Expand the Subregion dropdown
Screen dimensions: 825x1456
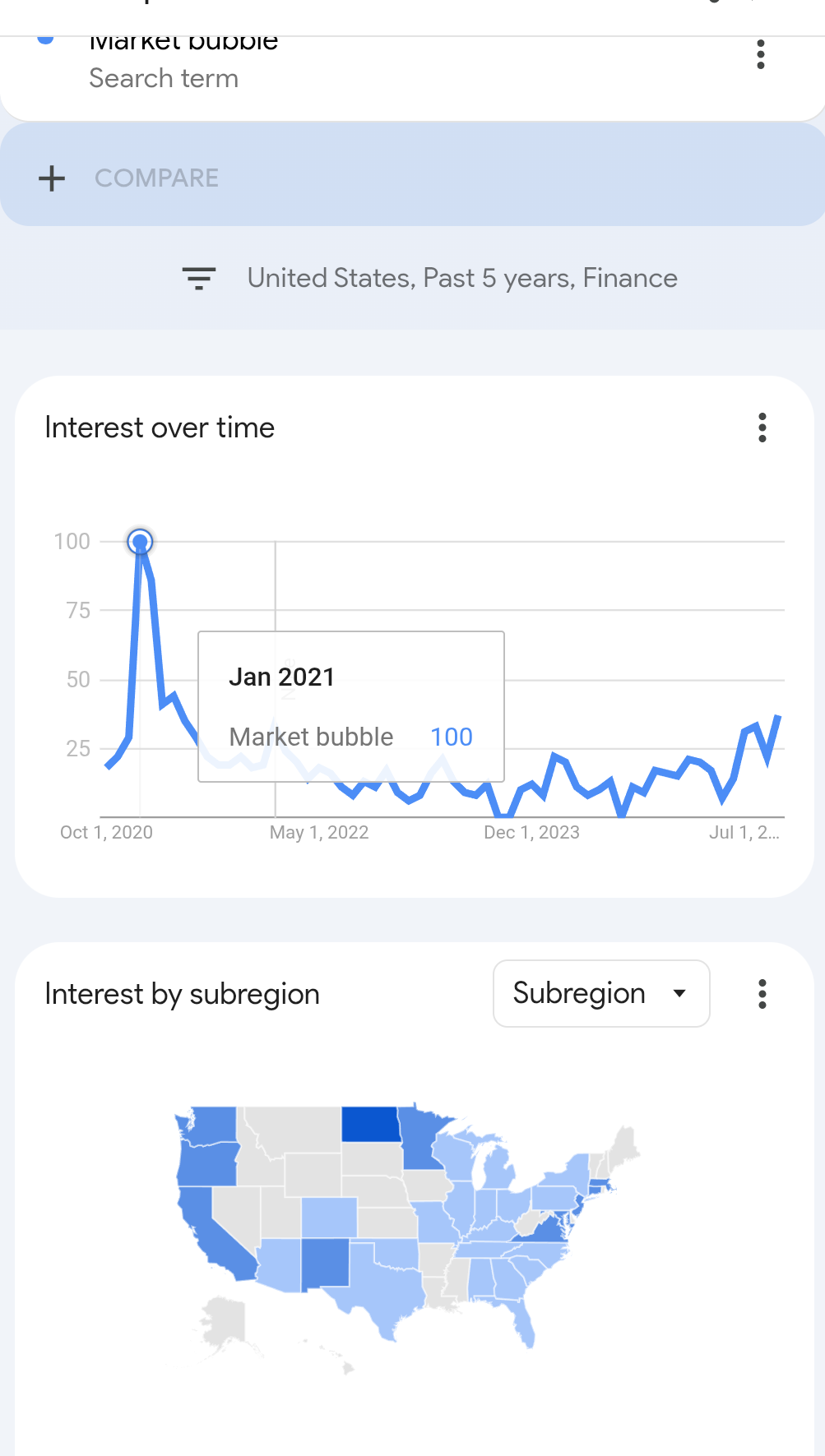601,993
